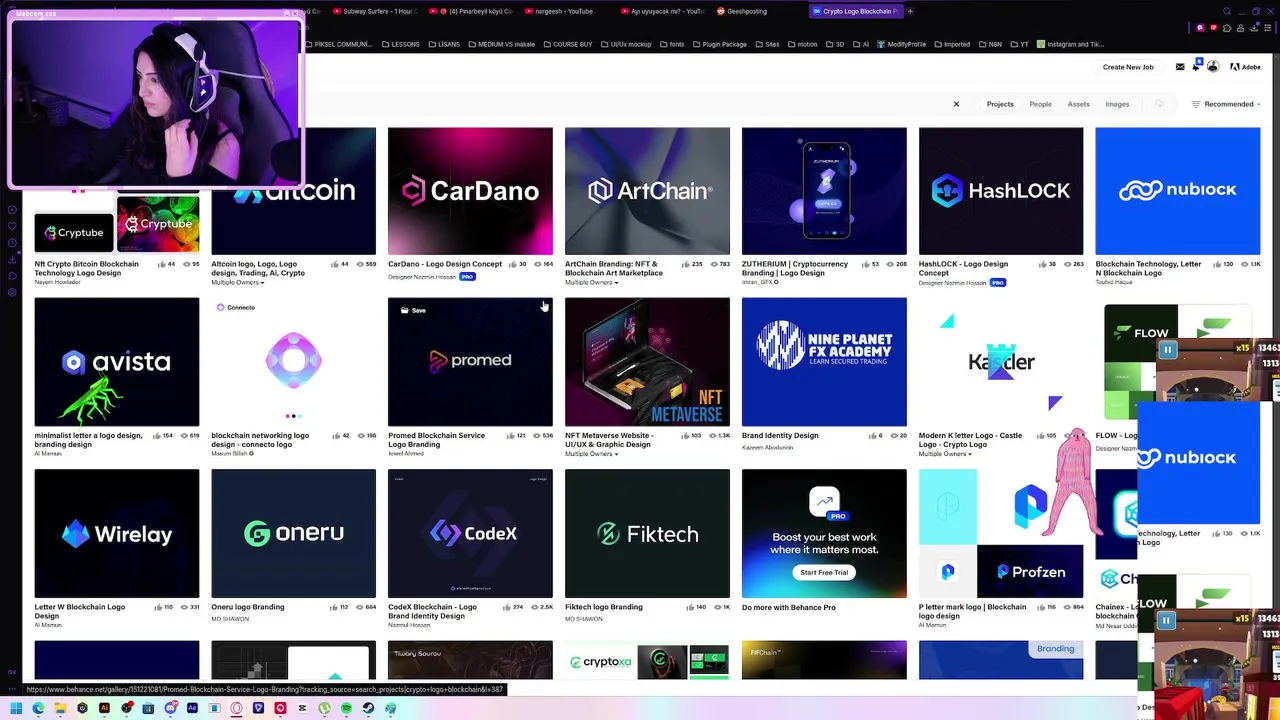1280x720 pixels.
Task: Pause the lower overlay game video
Action: 1166,620
